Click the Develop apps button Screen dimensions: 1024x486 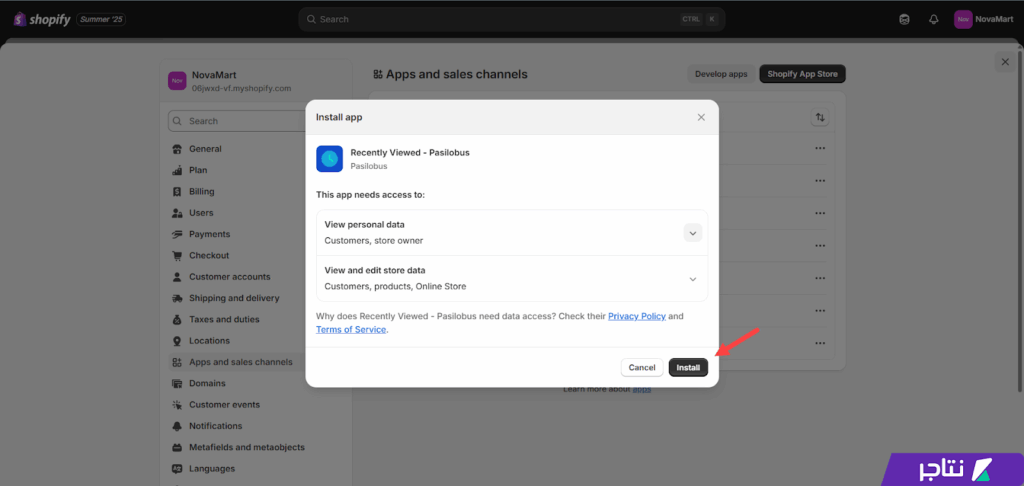pos(721,74)
